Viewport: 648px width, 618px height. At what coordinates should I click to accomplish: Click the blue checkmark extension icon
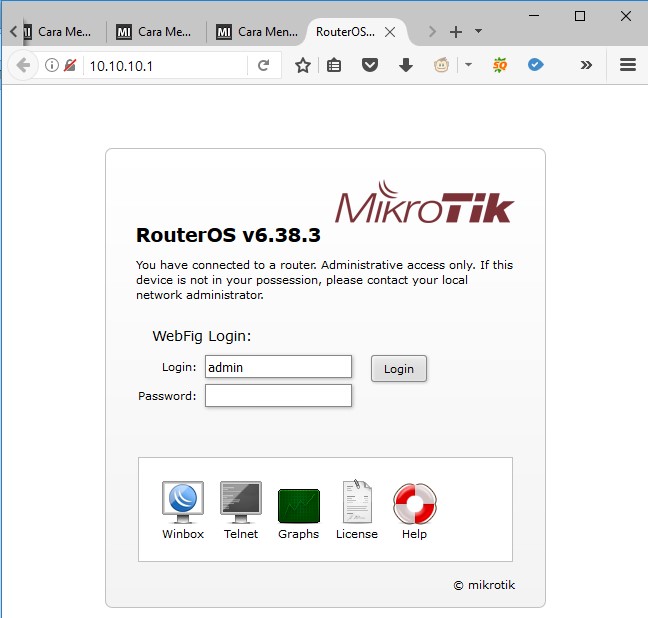[x=536, y=64]
